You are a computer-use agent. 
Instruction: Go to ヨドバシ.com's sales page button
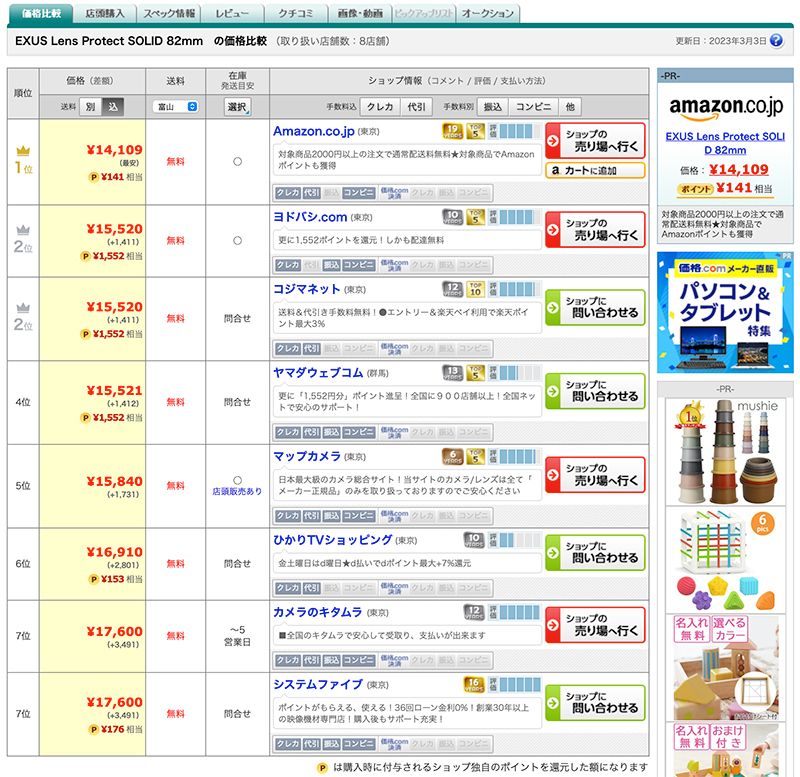click(595, 230)
